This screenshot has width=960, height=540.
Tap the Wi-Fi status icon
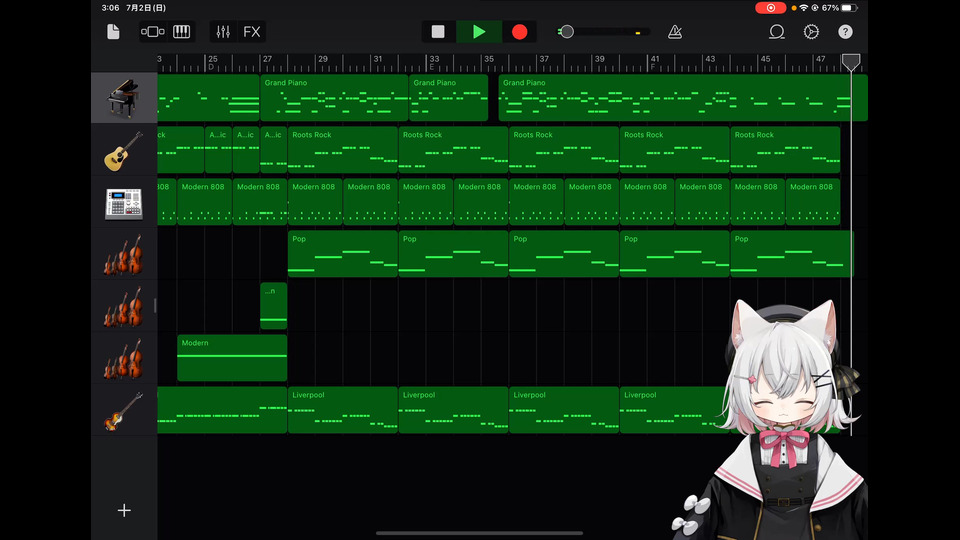(804, 8)
